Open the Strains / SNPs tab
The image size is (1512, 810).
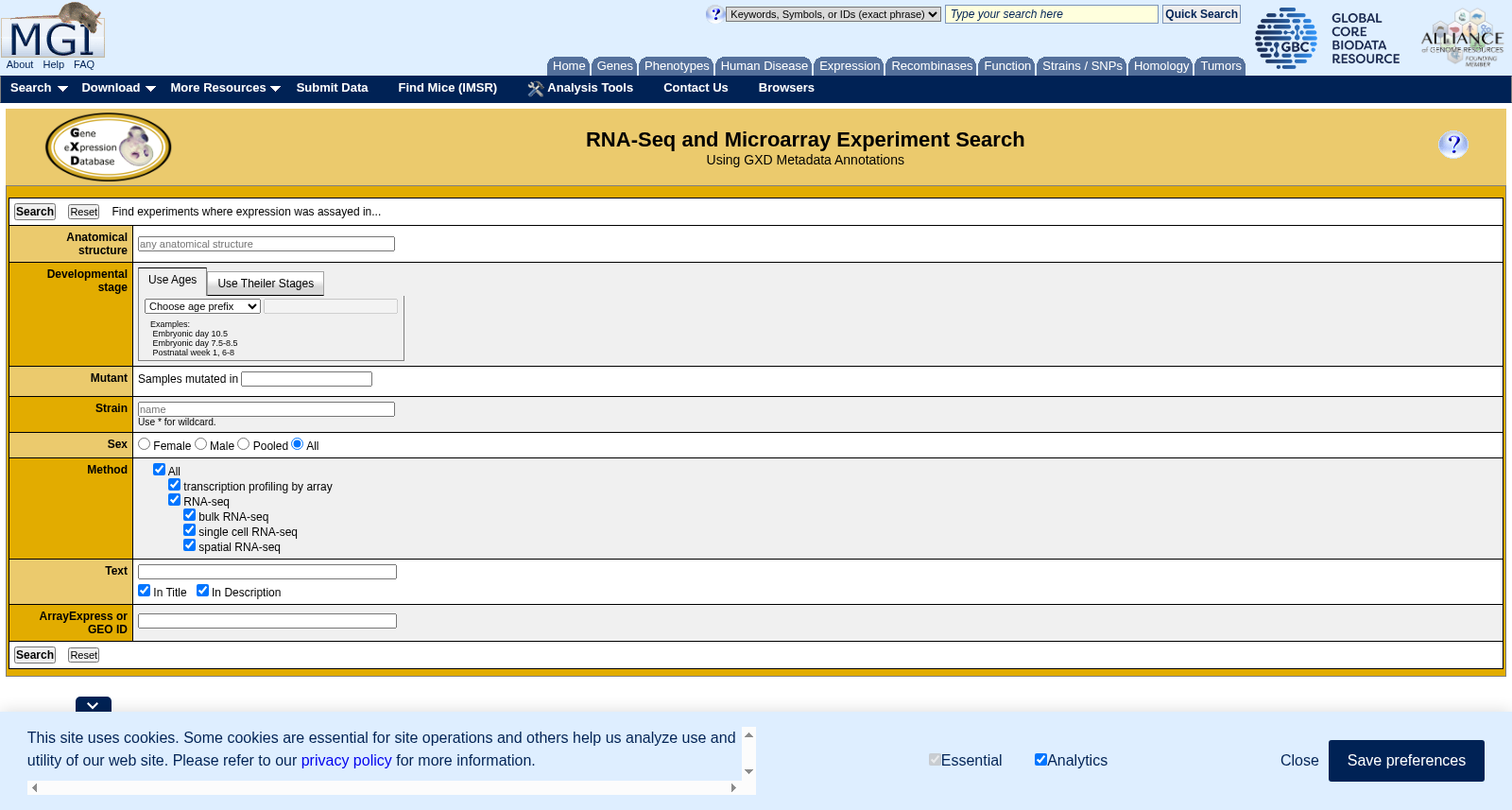1082,66
